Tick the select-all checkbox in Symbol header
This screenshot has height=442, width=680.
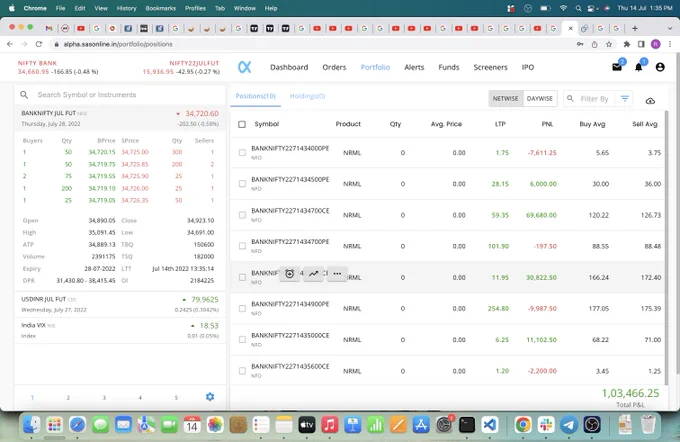pos(242,124)
